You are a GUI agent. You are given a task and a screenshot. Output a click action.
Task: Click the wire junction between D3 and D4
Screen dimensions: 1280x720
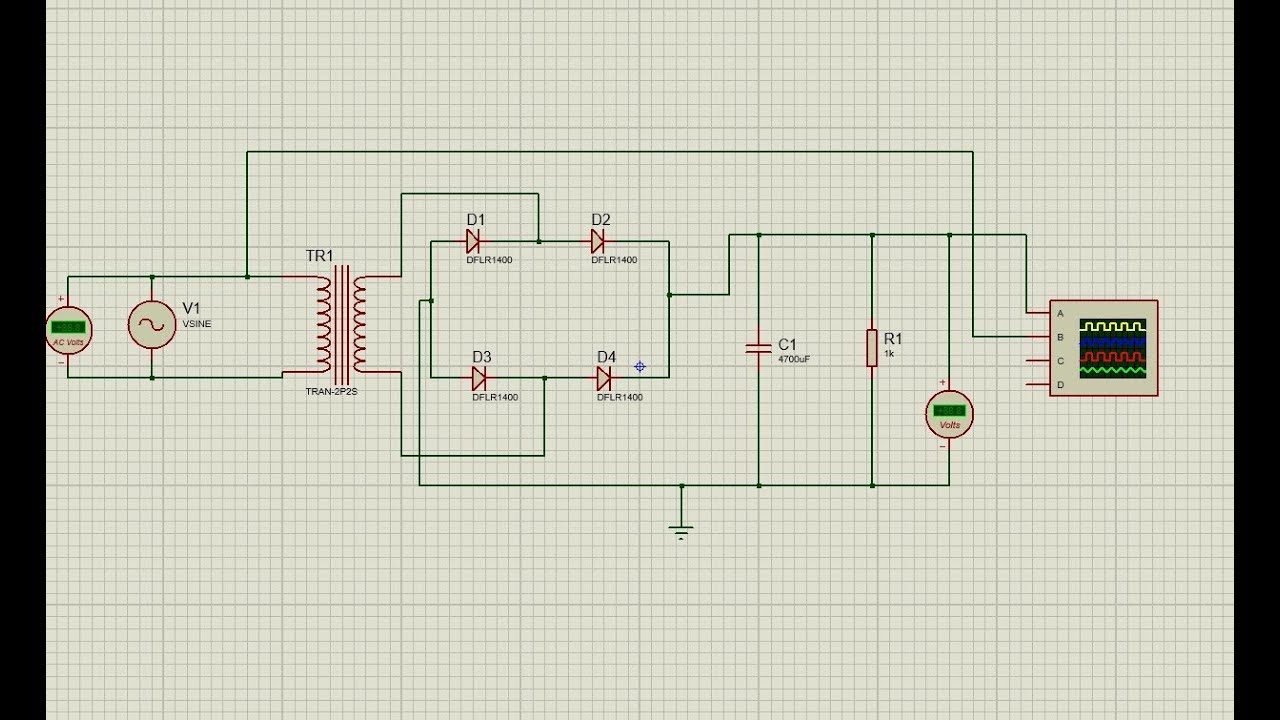point(544,378)
